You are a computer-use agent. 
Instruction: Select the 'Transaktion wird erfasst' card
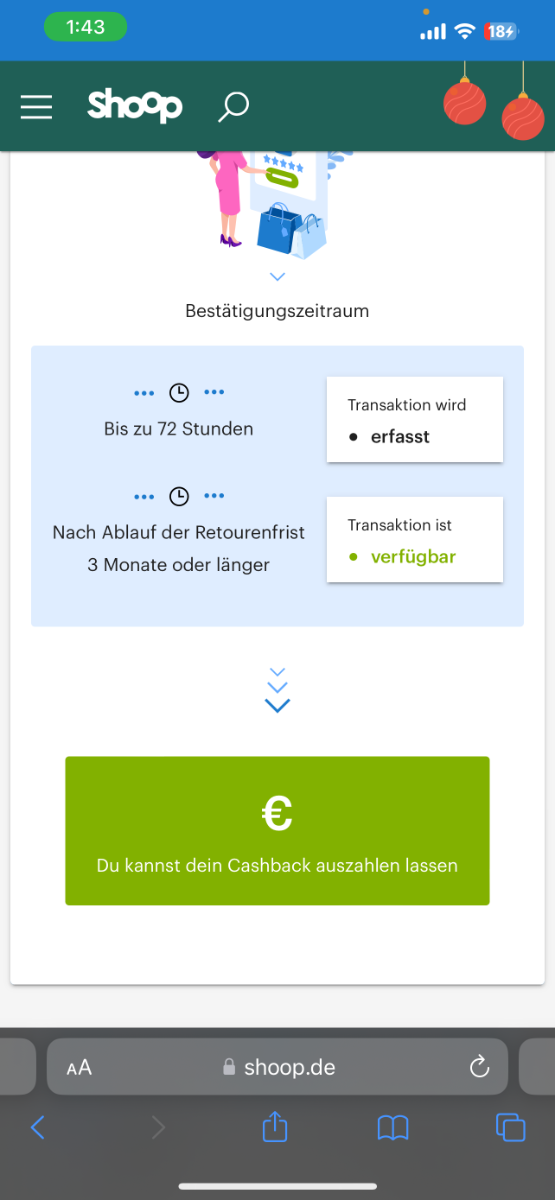(414, 419)
